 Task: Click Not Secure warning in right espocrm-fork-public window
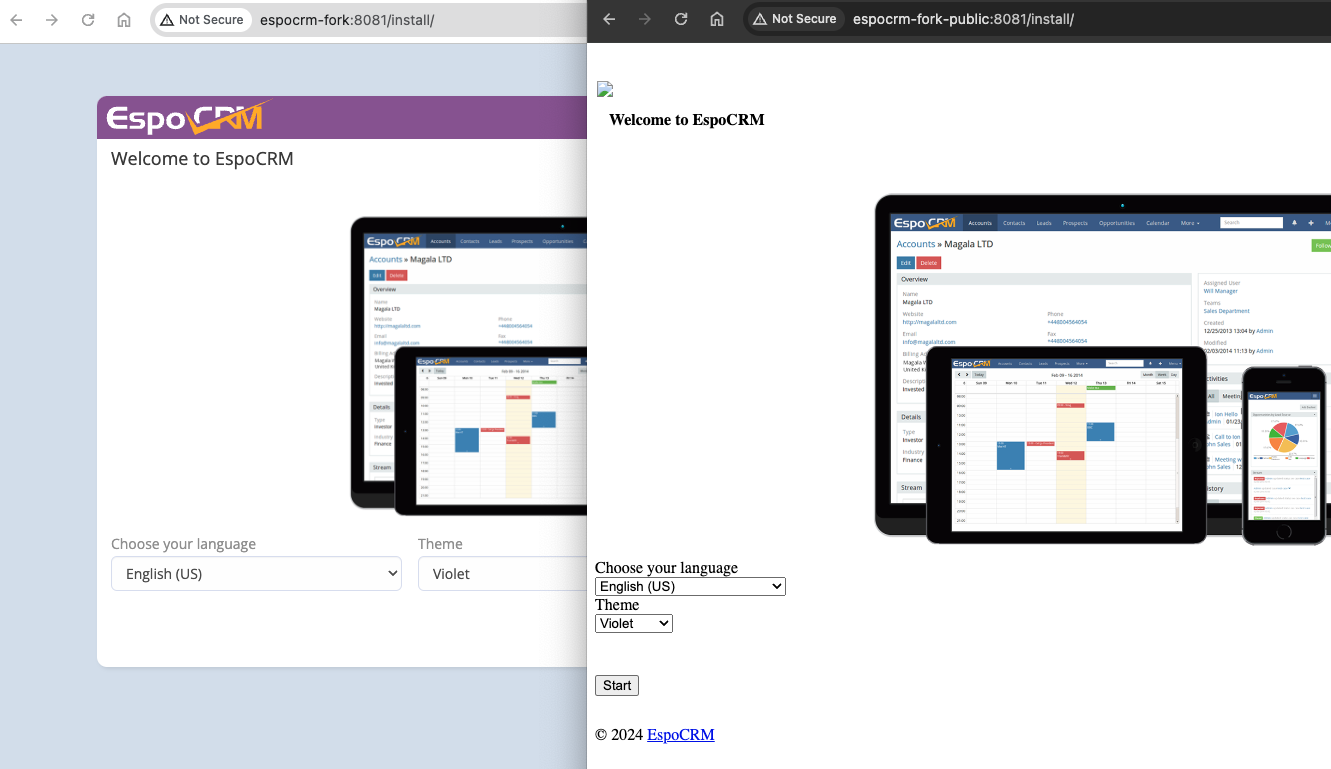(796, 19)
